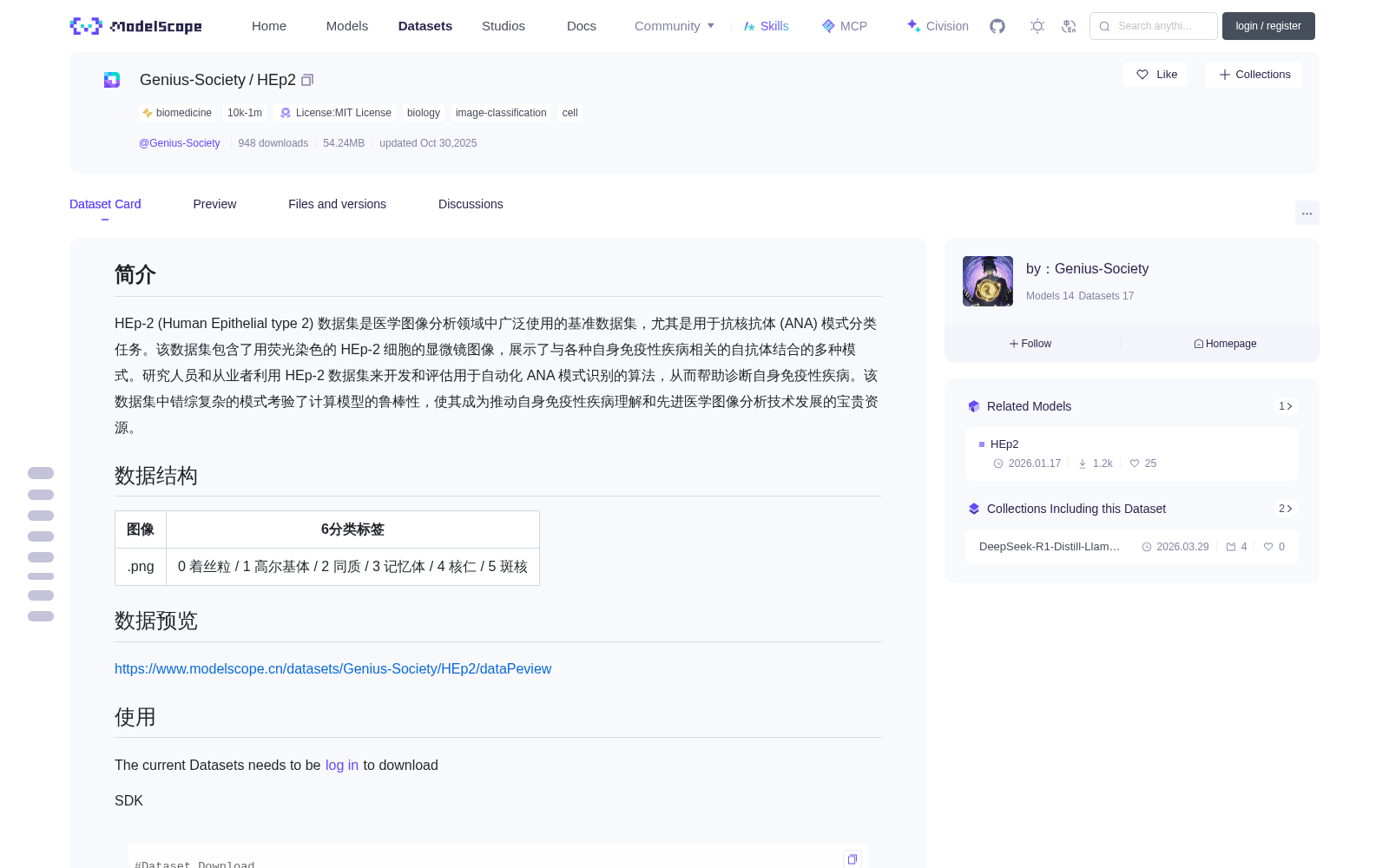This screenshot has height=868, width=1389.
Task: Click the '.png' table cell
Action: click(141, 567)
